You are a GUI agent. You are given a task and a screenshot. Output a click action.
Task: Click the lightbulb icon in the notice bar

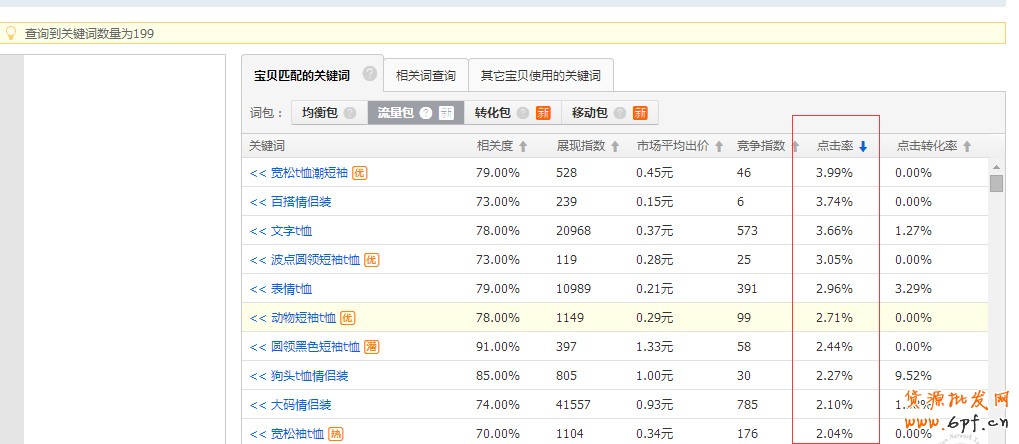(x=12, y=33)
